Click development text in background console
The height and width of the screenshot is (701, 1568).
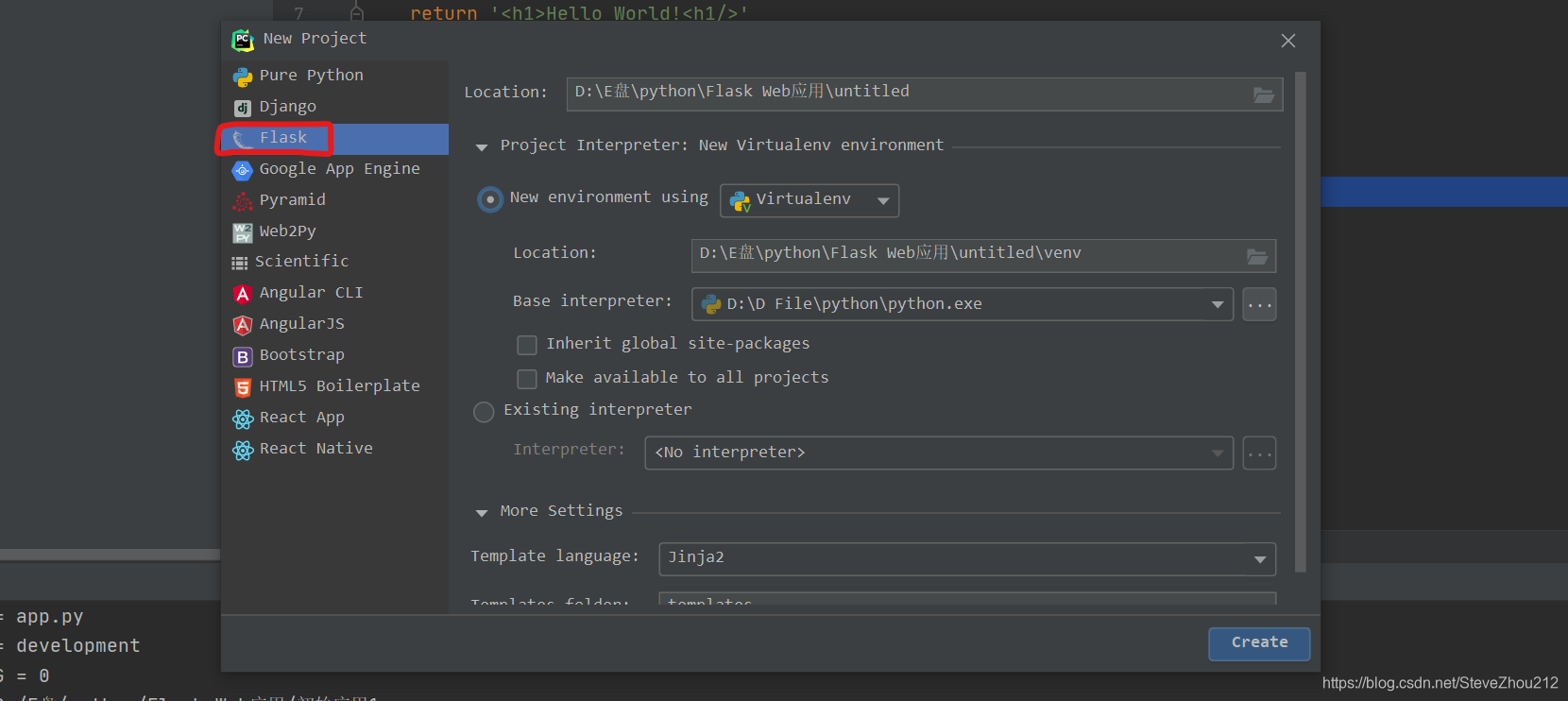78,646
